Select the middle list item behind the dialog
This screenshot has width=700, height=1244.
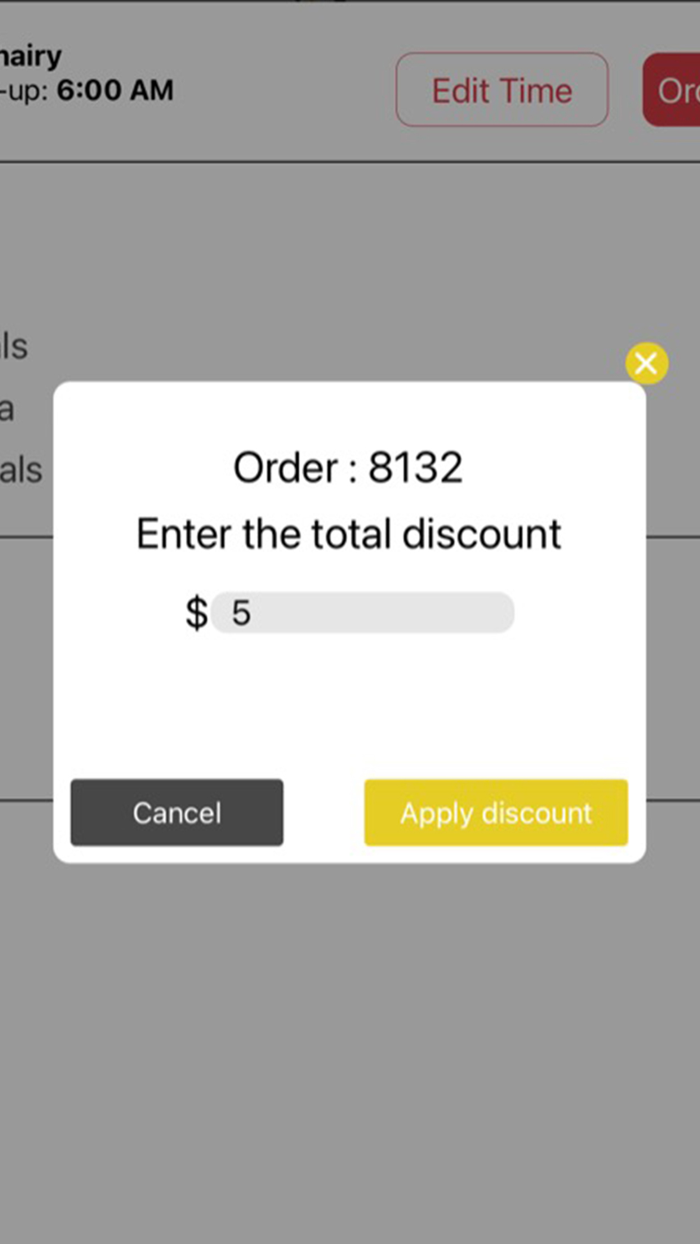click(x=10, y=409)
